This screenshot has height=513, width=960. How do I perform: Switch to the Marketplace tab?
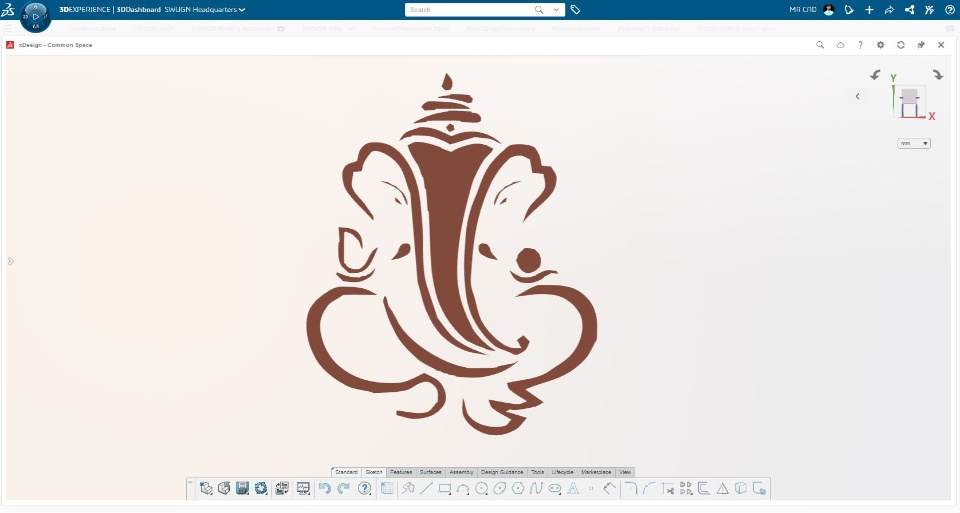596,472
